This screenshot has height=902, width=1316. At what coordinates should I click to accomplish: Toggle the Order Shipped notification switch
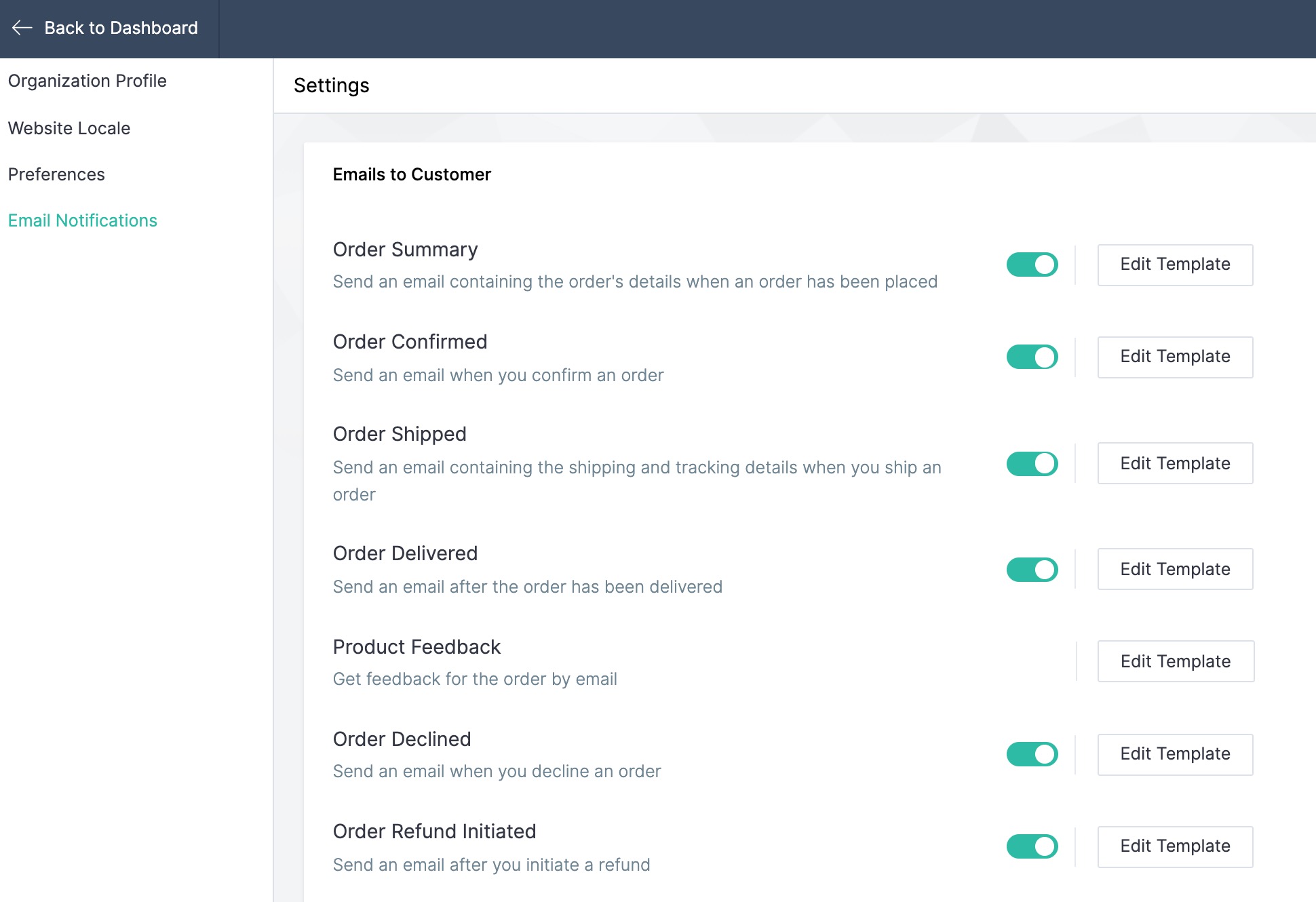(1032, 464)
